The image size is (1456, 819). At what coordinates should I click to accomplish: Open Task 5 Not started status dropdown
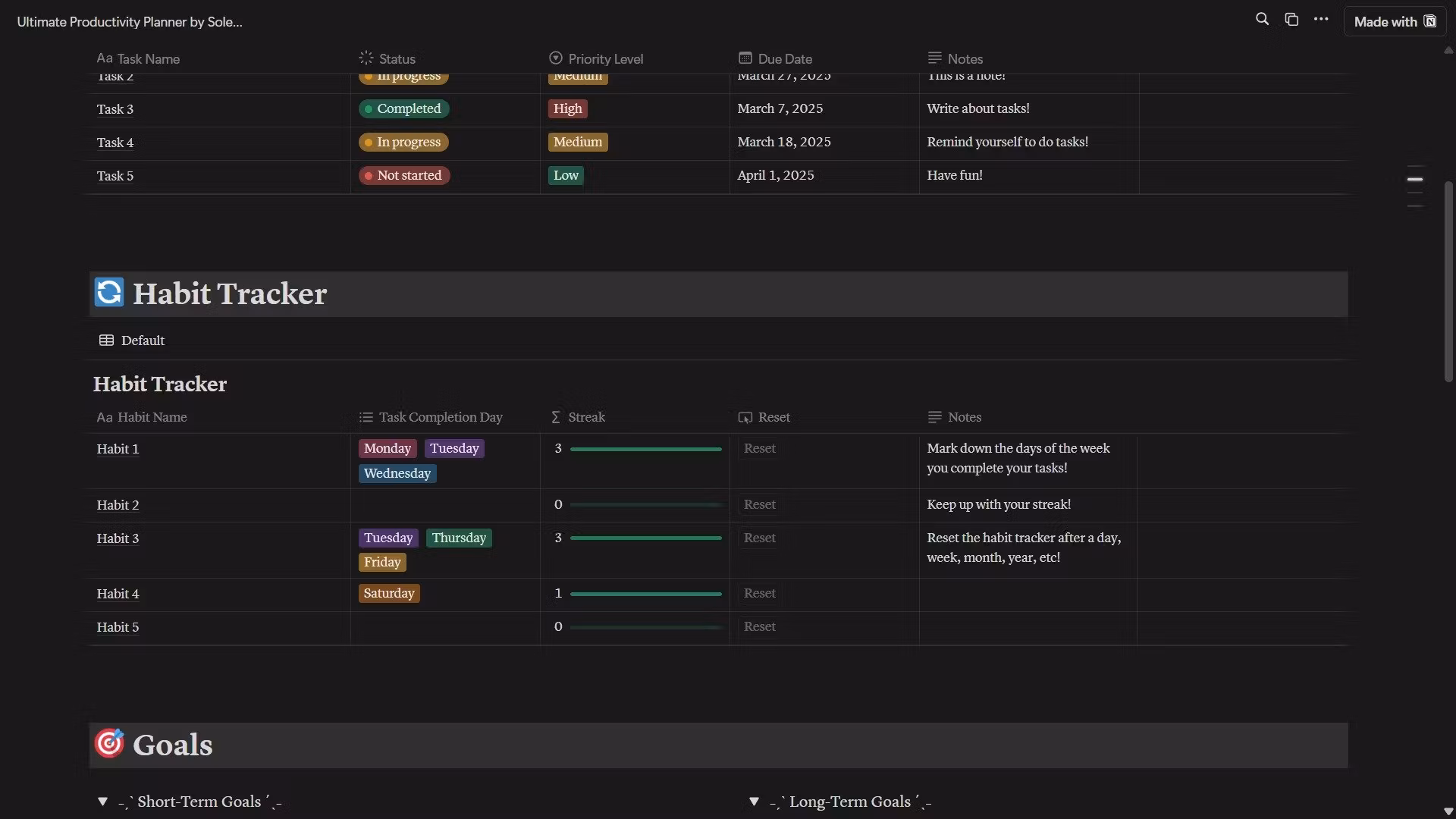404,175
